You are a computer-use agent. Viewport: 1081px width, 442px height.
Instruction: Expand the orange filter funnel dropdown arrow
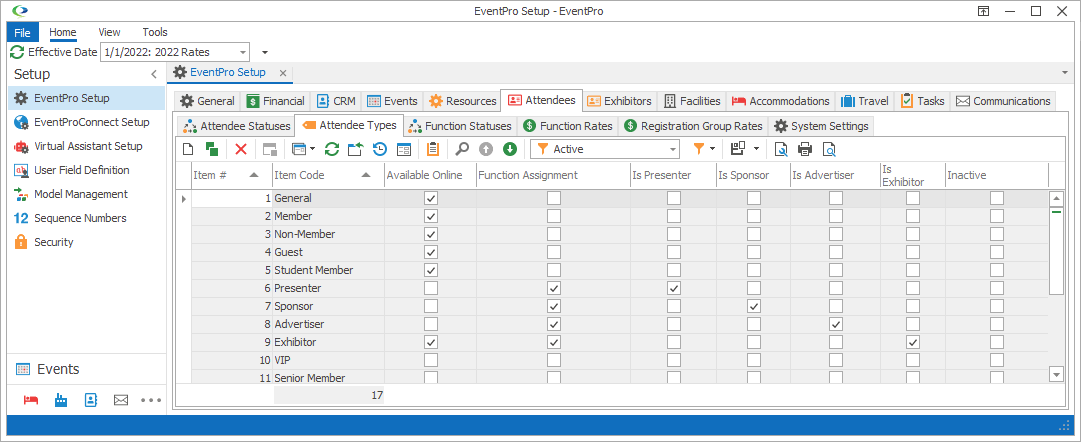pyautogui.click(x=711, y=148)
